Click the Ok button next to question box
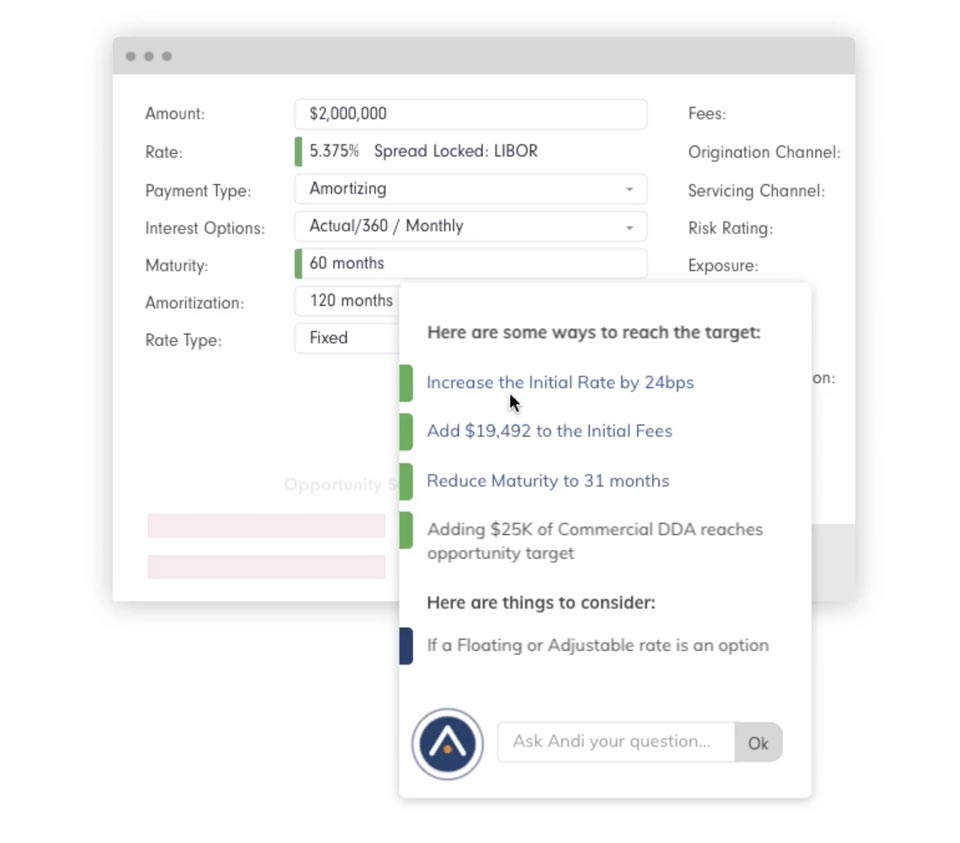Viewport: 960px width, 843px height. point(758,742)
